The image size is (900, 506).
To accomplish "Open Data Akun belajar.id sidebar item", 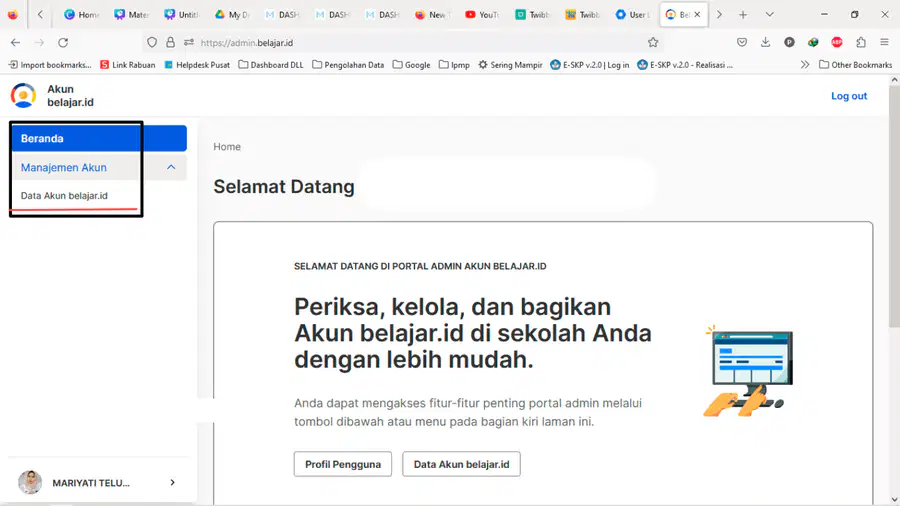I will coord(64,196).
